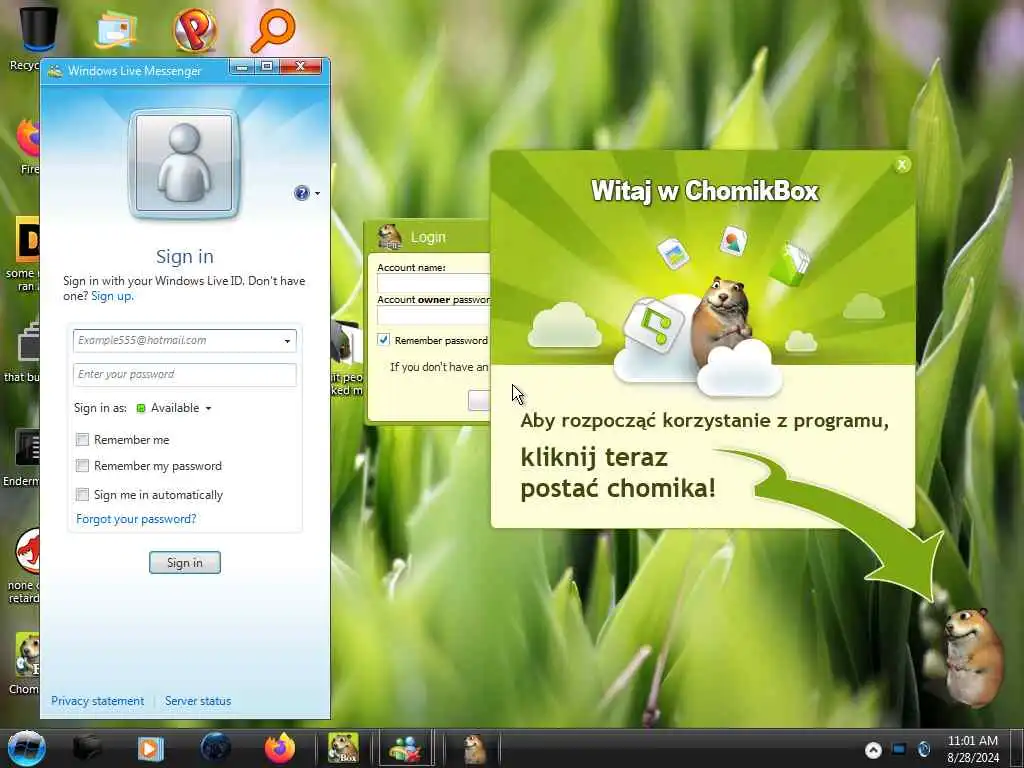
Task: Open the orange magnifier desktop icon
Action: point(273,29)
